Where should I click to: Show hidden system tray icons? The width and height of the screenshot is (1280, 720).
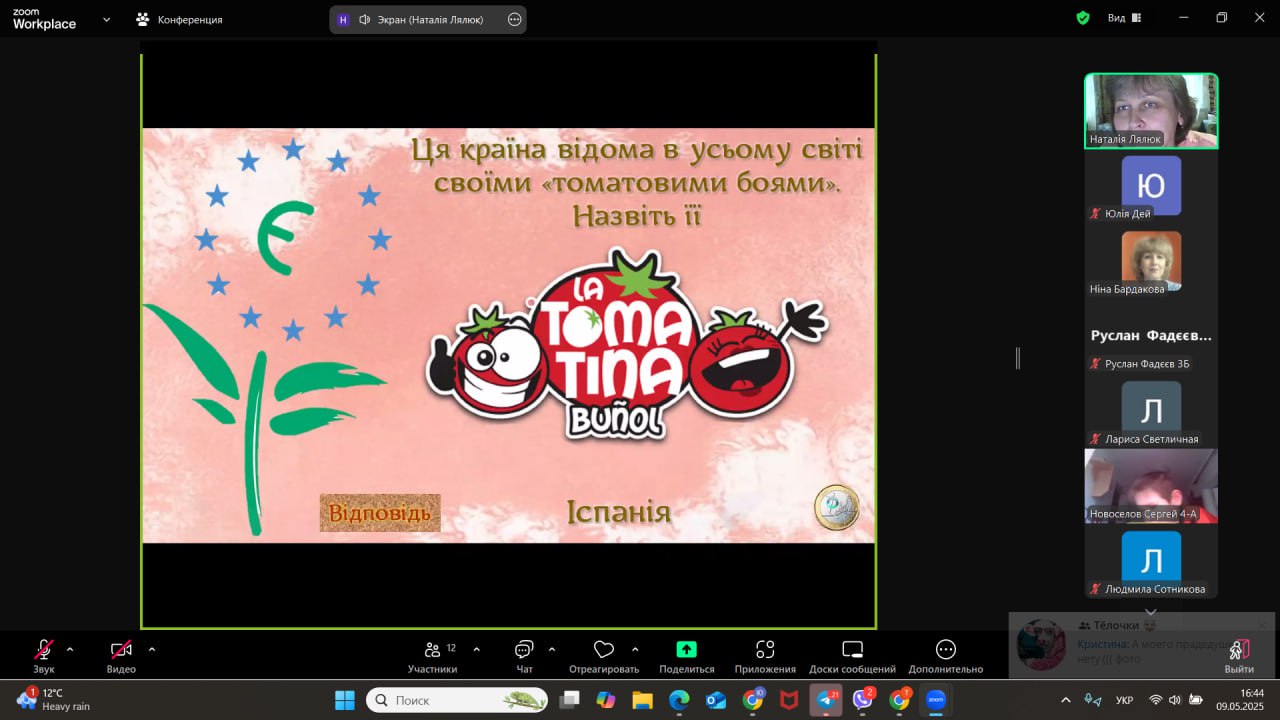point(1065,700)
